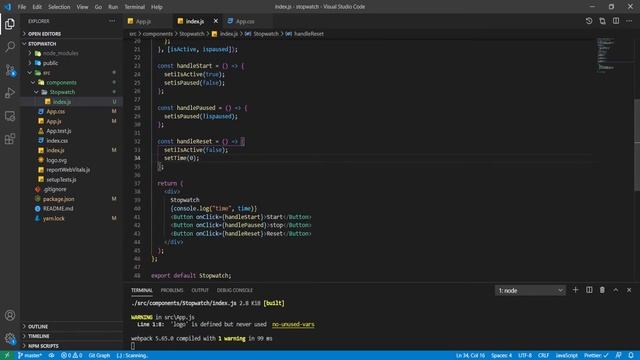Collapse the Stopwatch folder

(72, 92)
